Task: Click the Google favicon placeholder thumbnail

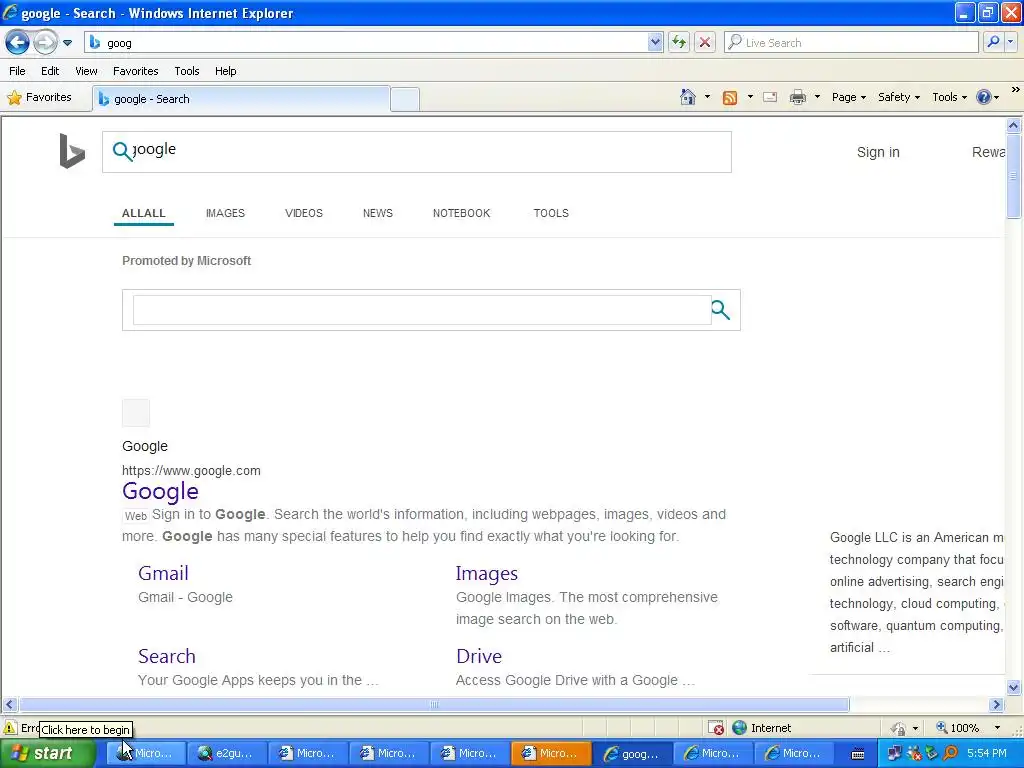Action: pos(136,413)
